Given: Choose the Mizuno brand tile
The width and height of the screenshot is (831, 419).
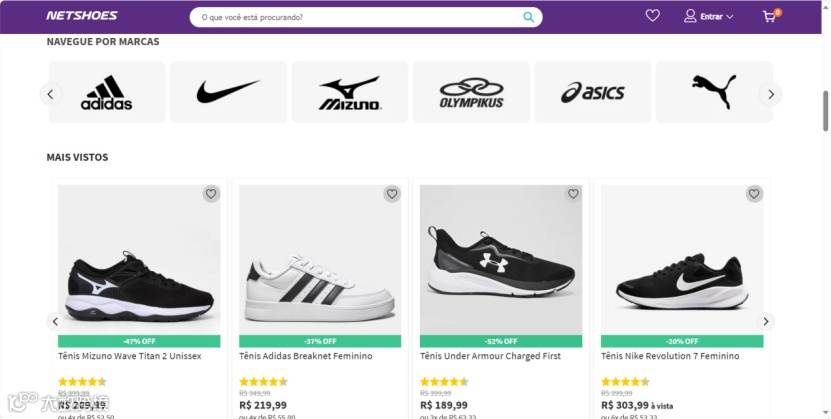Looking at the screenshot, I should [349, 93].
